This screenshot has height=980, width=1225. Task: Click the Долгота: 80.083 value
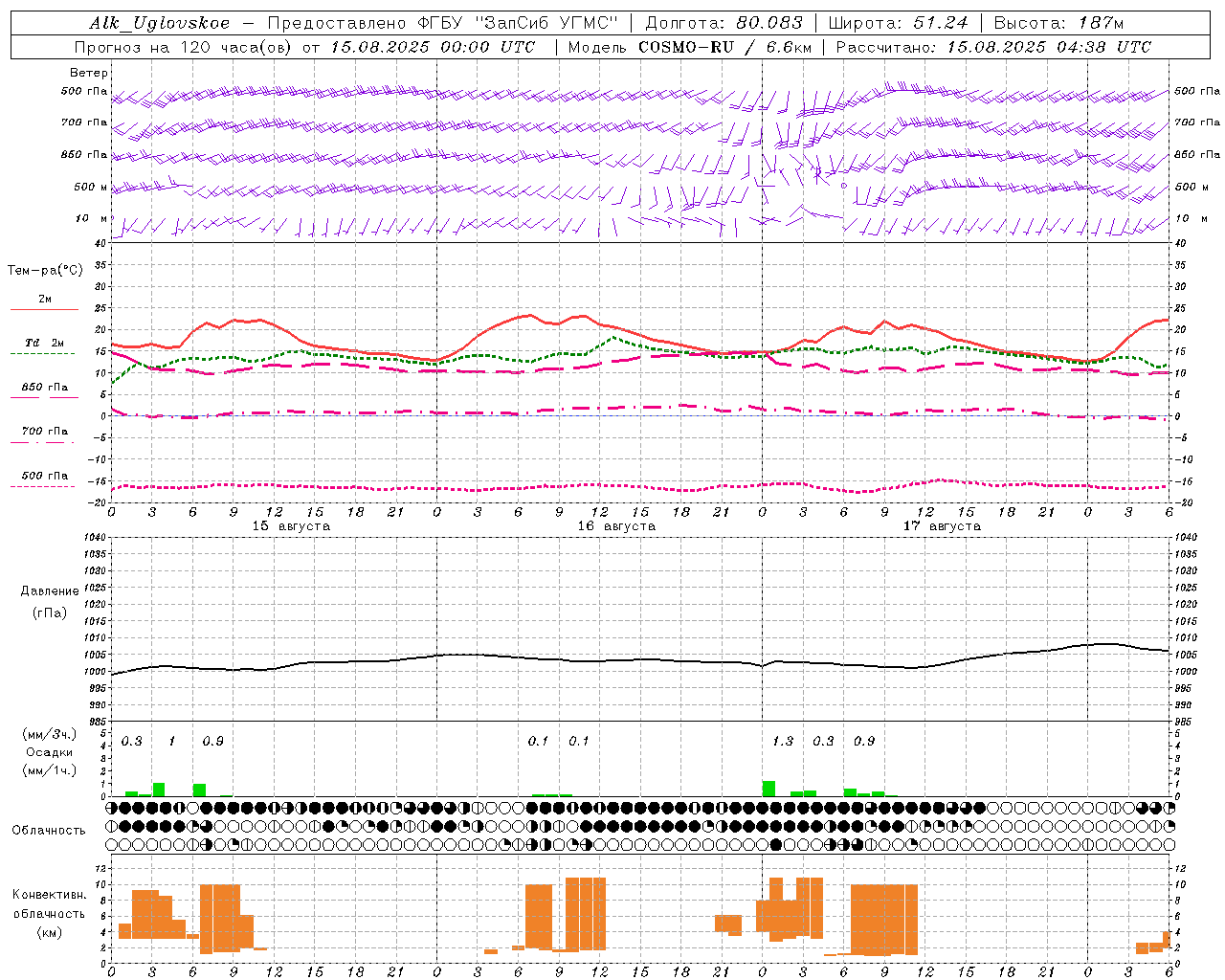[x=724, y=23]
